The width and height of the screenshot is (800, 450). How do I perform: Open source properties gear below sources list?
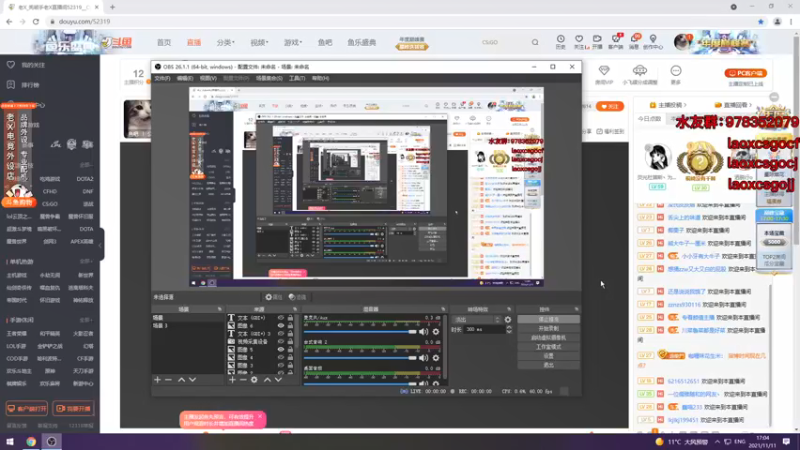[254, 380]
